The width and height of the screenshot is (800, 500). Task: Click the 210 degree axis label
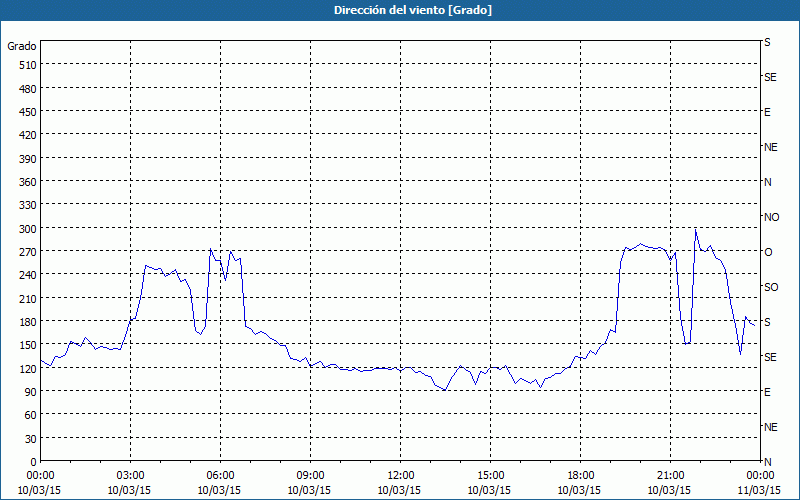[29, 299]
